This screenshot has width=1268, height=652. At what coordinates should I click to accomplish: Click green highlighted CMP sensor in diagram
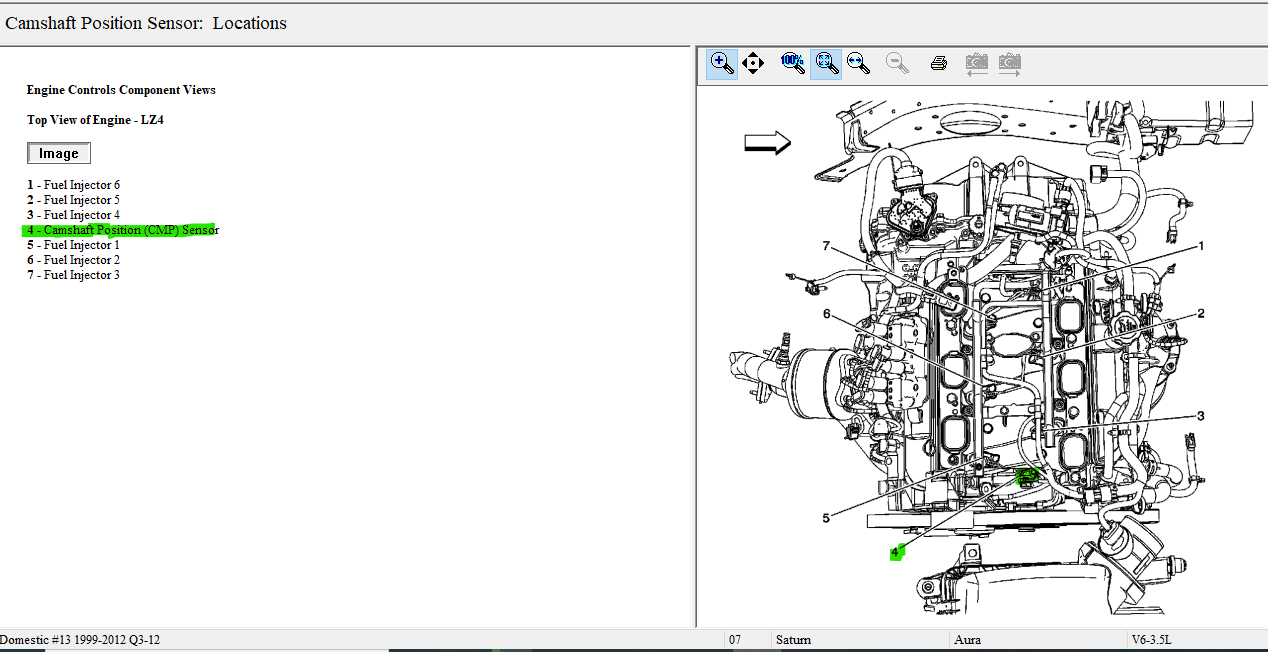(1027, 476)
